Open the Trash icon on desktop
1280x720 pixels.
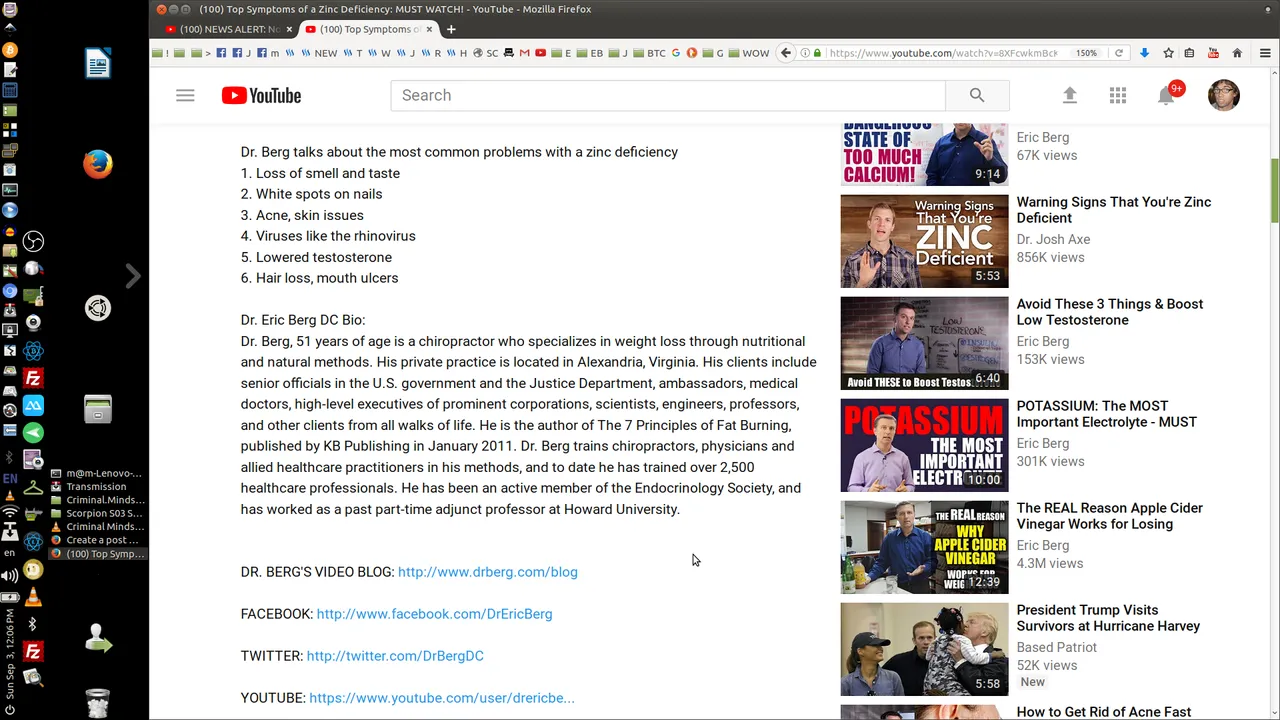click(x=97, y=702)
